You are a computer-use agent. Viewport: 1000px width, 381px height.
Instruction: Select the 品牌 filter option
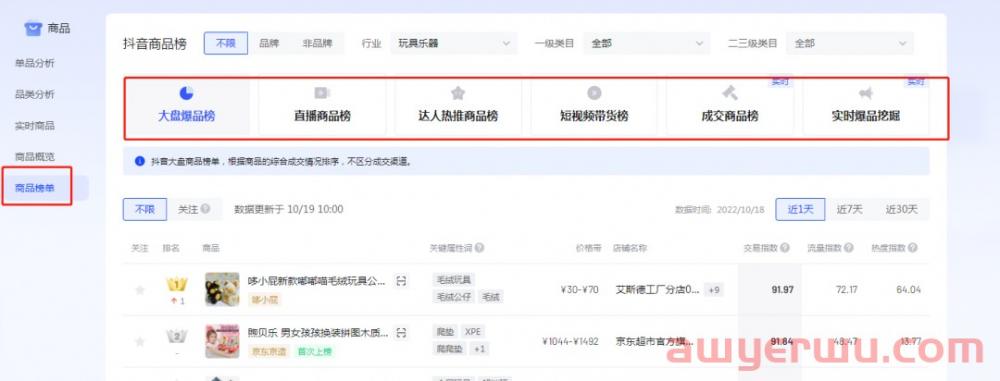[269, 43]
